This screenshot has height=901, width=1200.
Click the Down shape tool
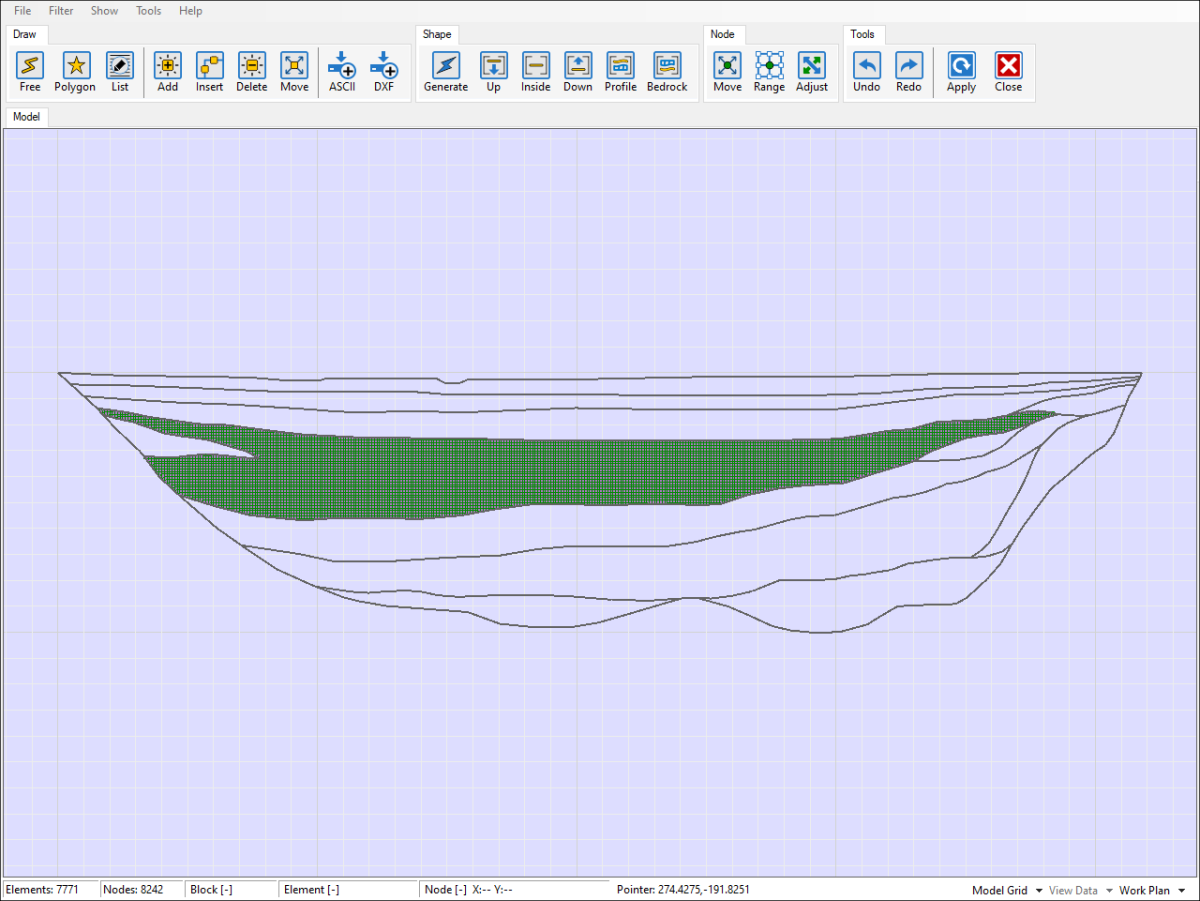tap(578, 73)
